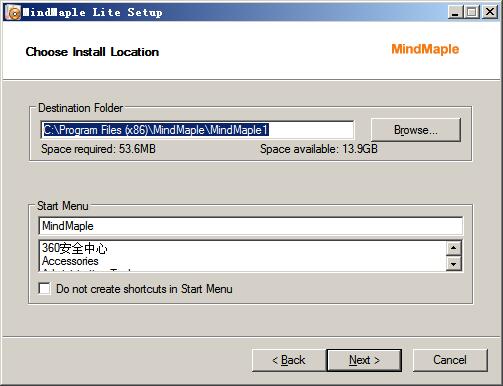The image size is (503, 386).
Task: Click the Start Menu folder name field
Action: click(x=251, y=226)
